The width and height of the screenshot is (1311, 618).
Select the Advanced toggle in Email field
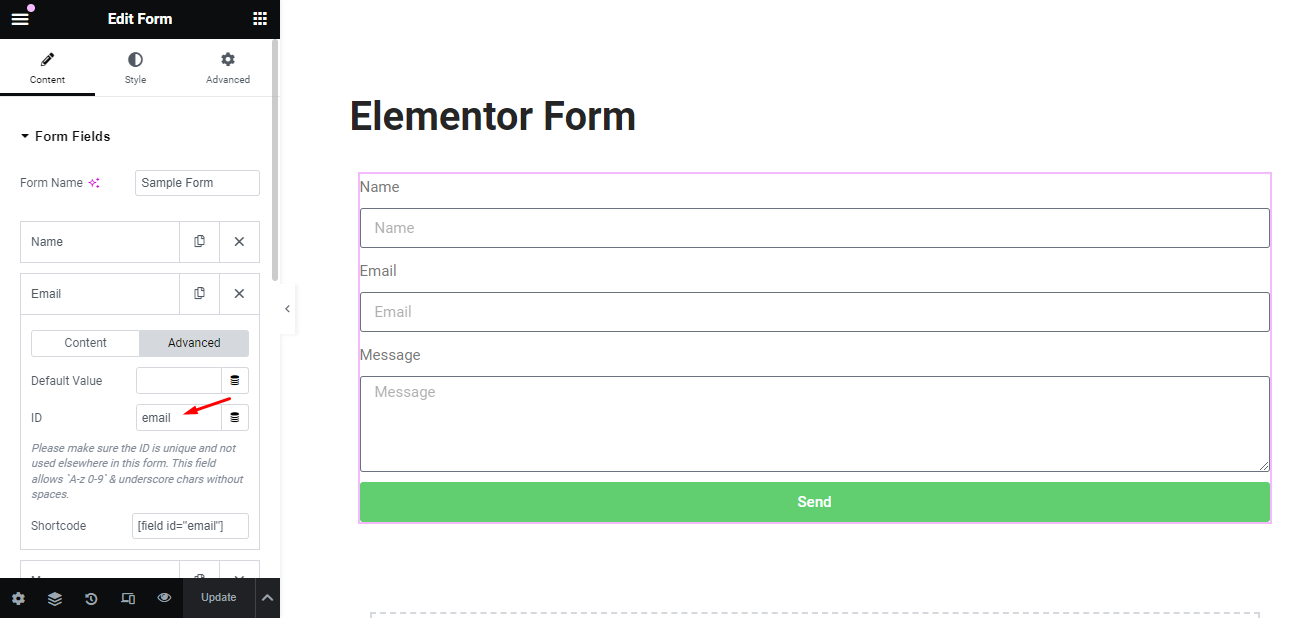point(194,343)
